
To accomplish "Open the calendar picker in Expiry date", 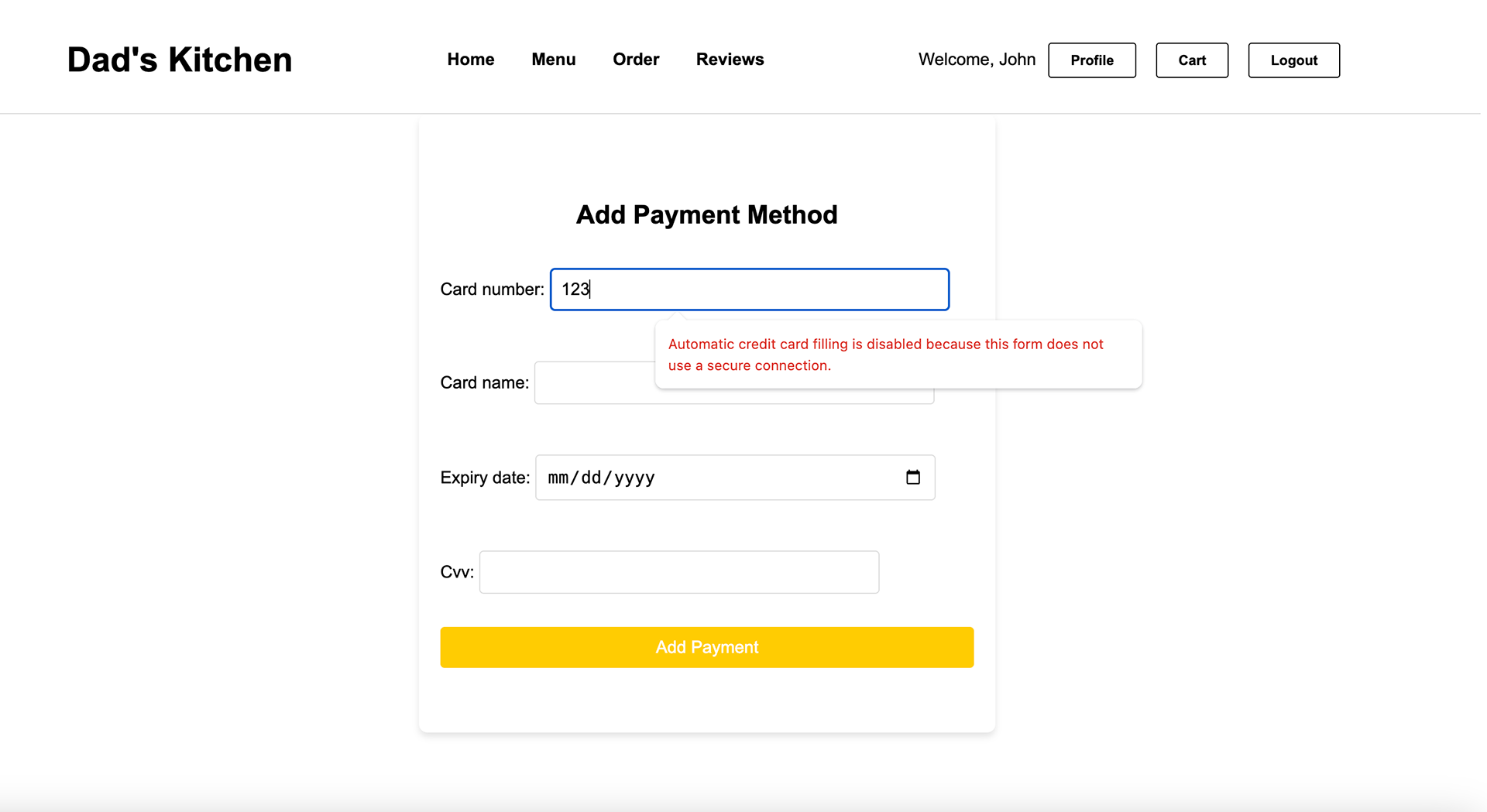I will click(913, 478).
